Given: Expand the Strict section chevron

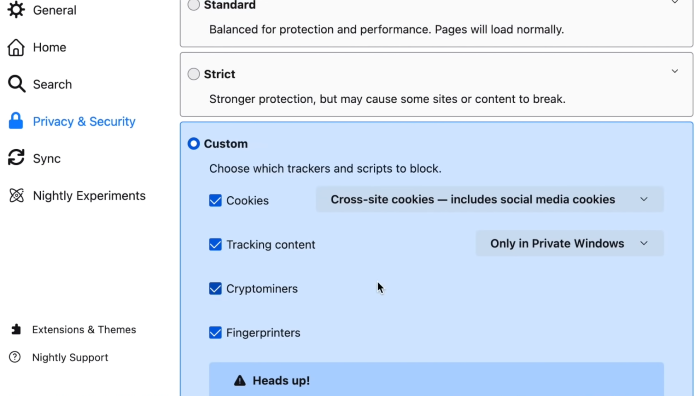Looking at the screenshot, I should click(675, 71).
